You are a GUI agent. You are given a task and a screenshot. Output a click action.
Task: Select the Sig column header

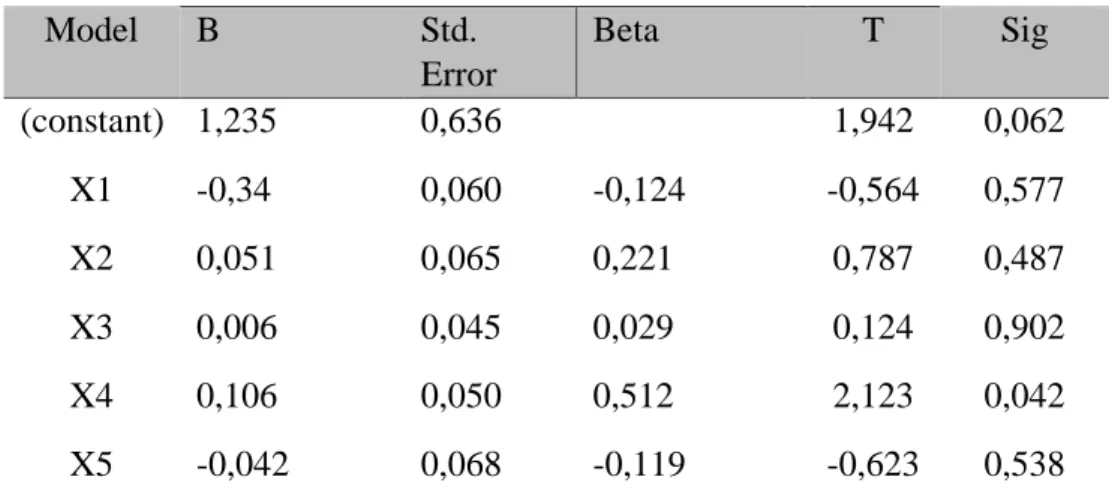click(1023, 33)
